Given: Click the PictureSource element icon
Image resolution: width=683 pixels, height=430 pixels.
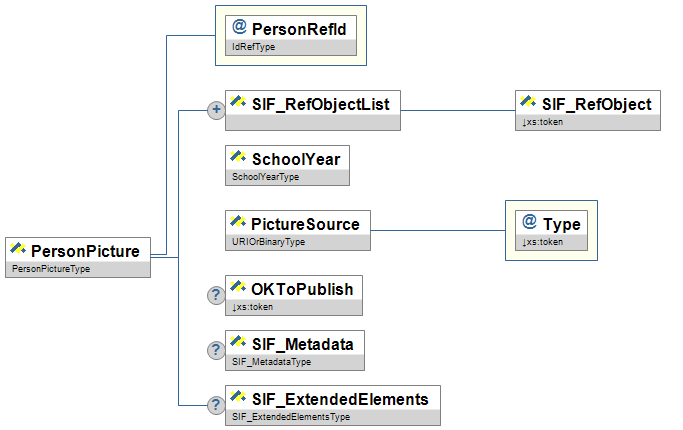Looking at the screenshot, I should 238,222.
